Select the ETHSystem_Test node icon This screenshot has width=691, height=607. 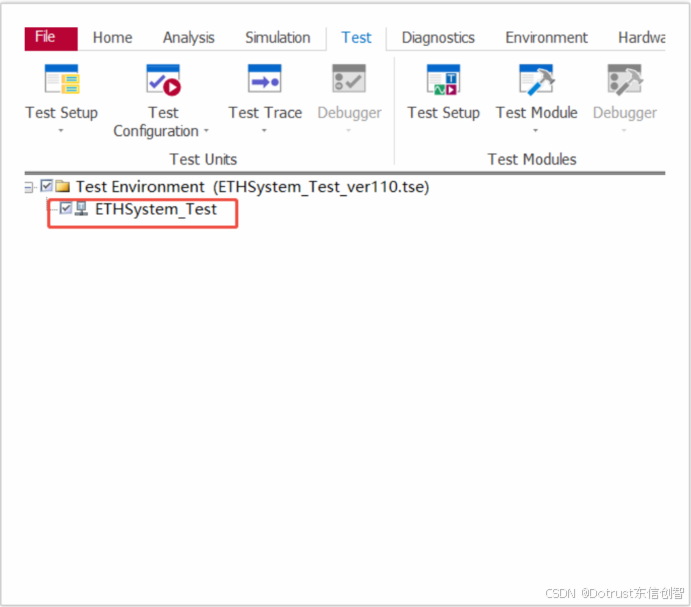tap(81, 209)
